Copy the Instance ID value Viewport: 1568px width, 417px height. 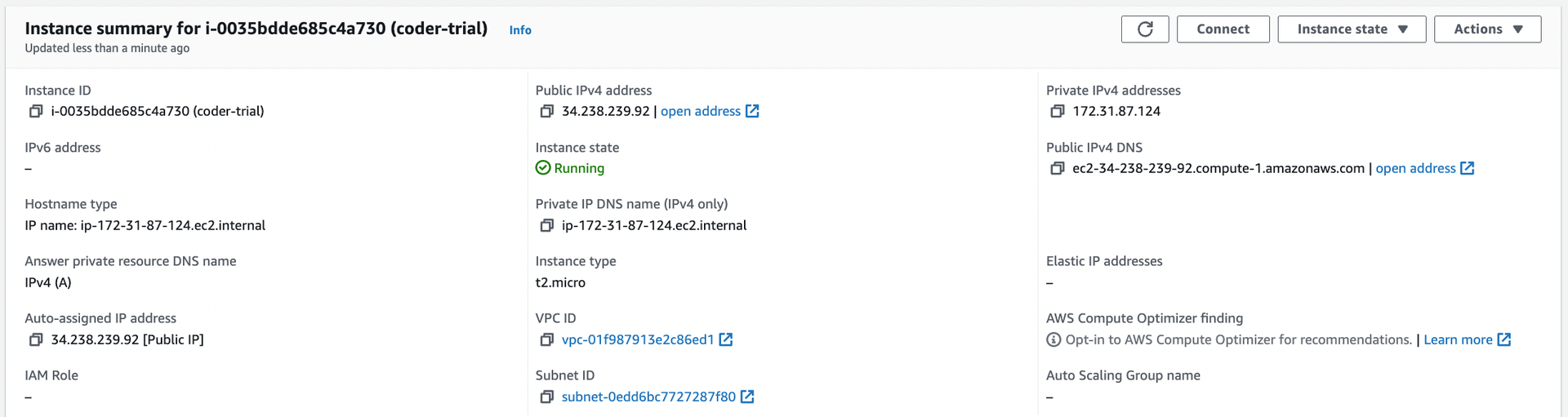[x=36, y=111]
